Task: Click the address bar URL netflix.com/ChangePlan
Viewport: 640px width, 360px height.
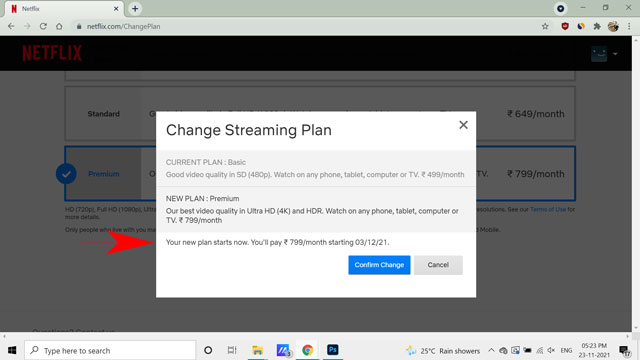Action: [123, 27]
